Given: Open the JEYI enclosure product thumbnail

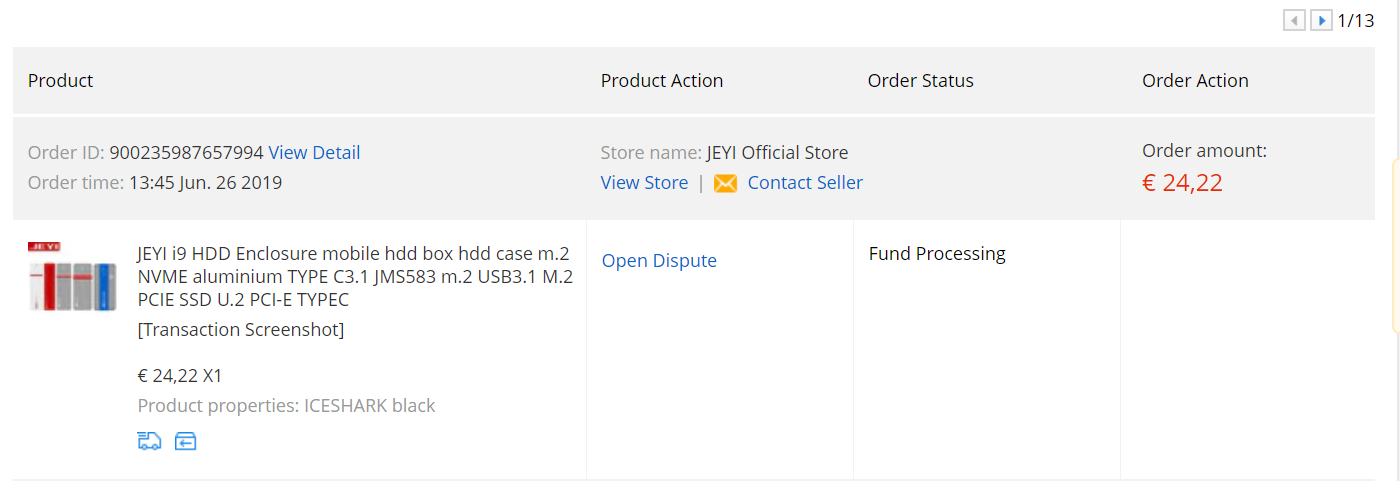Looking at the screenshot, I should (72, 276).
